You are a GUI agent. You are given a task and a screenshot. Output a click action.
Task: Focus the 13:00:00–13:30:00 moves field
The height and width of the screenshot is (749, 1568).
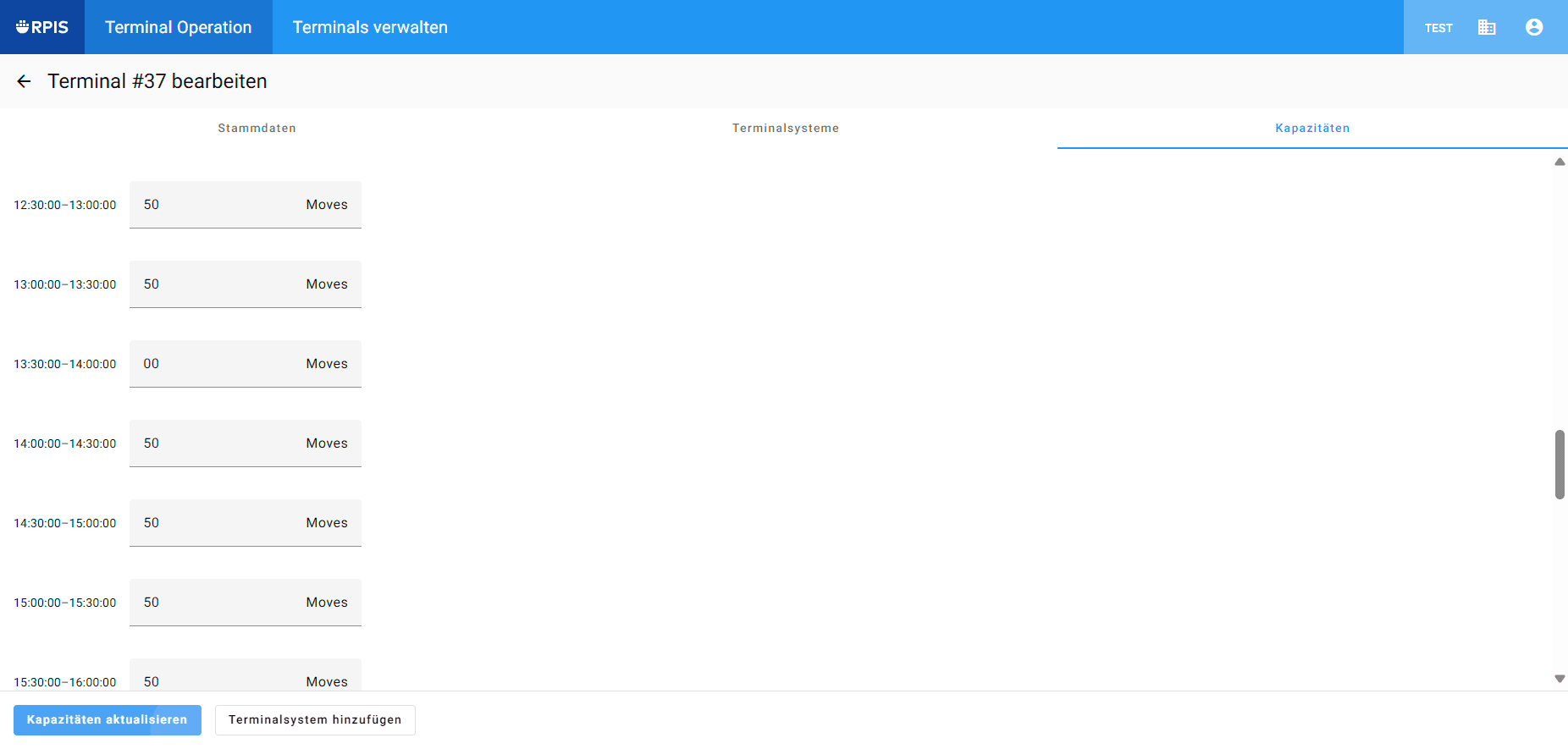point(246,284)
